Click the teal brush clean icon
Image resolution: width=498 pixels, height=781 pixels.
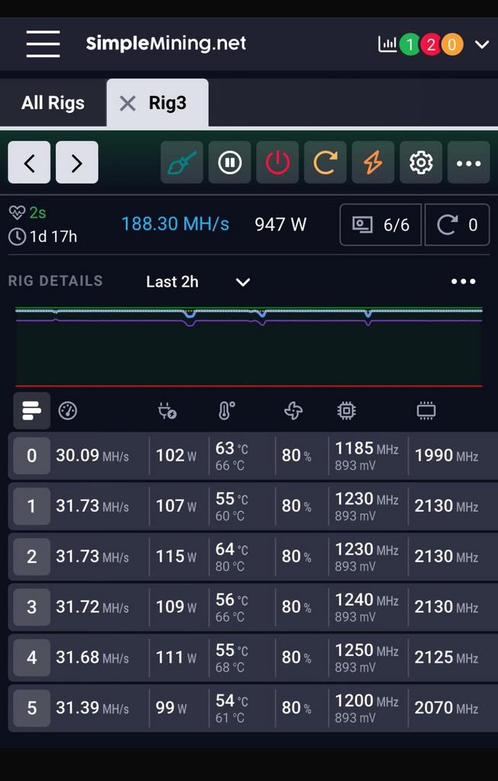(182, 162)
